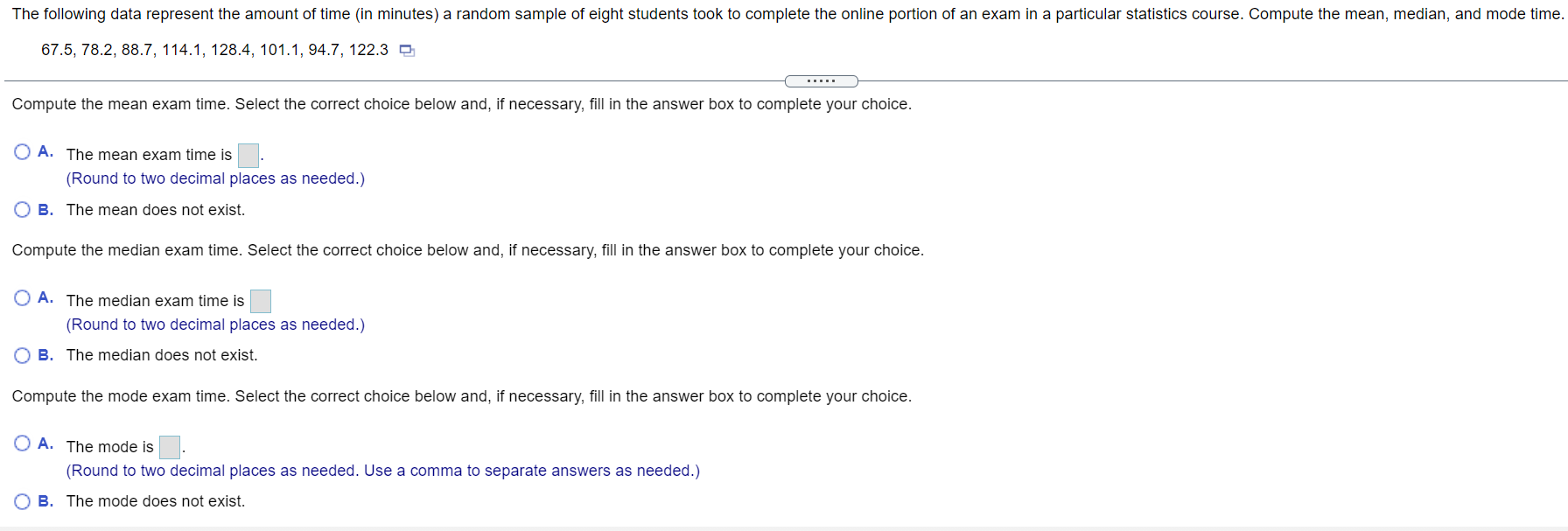Click 'The mode is' label text

pyautogui.click(x=109, y=447)
